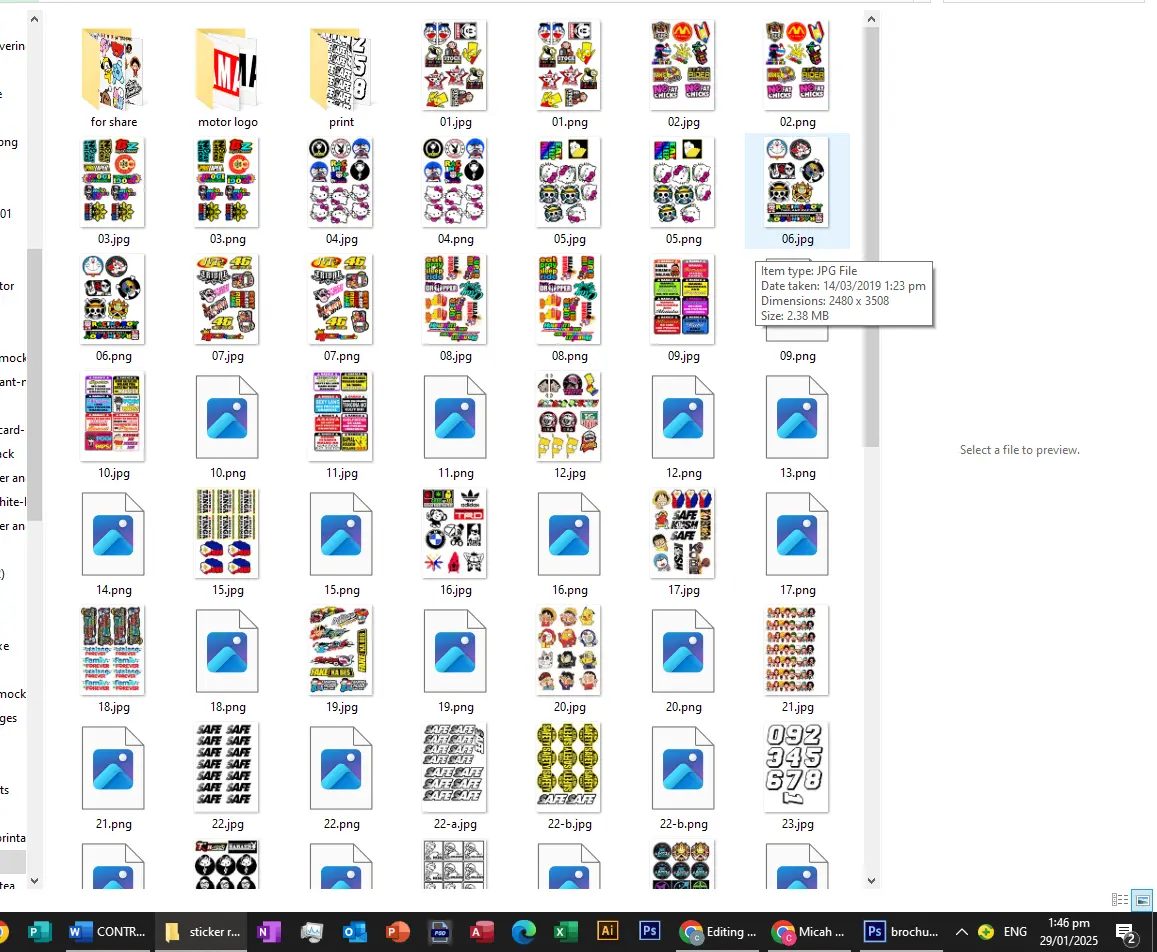Select the 01.jpg sticker sheet thumbnail

455,65
